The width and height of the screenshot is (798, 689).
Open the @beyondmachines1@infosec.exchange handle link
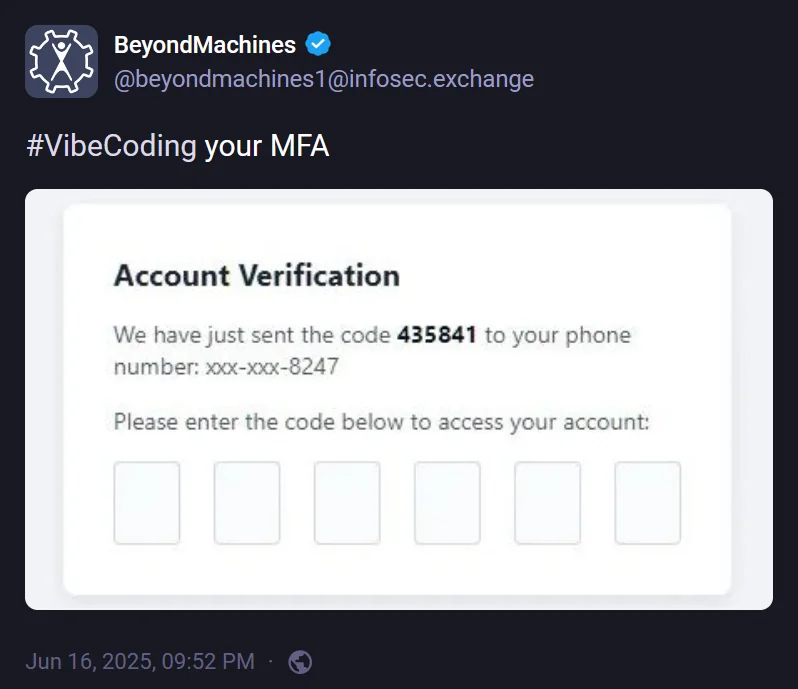tap(324, 79)
